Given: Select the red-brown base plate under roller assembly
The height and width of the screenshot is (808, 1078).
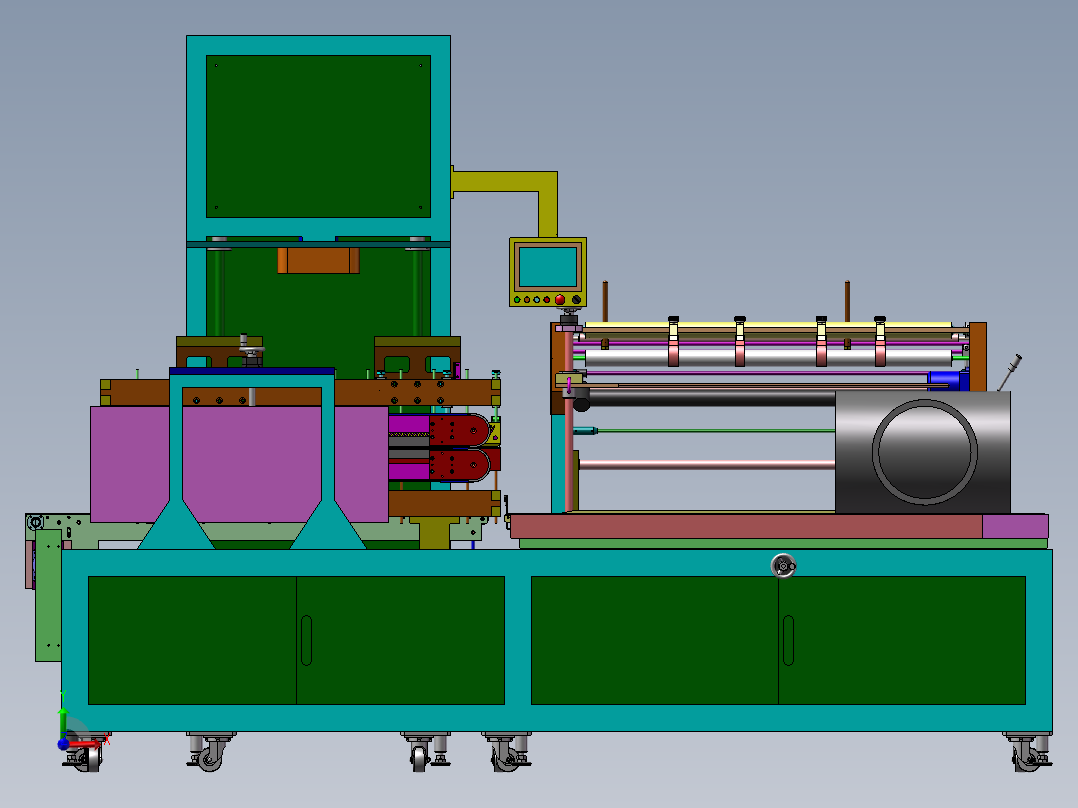Looking at the screenshot, I should pos(746,526).
